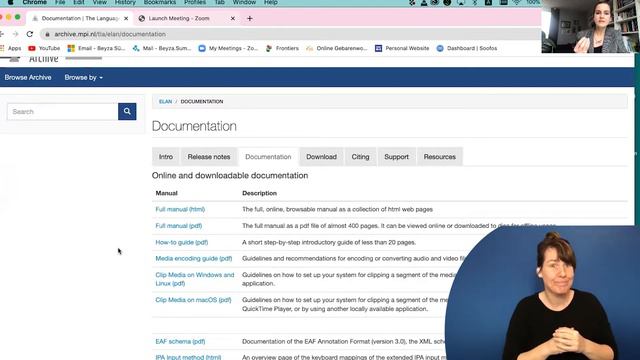Expand the Browse by dropdown
640x360 pixels.
coord(84,77)
